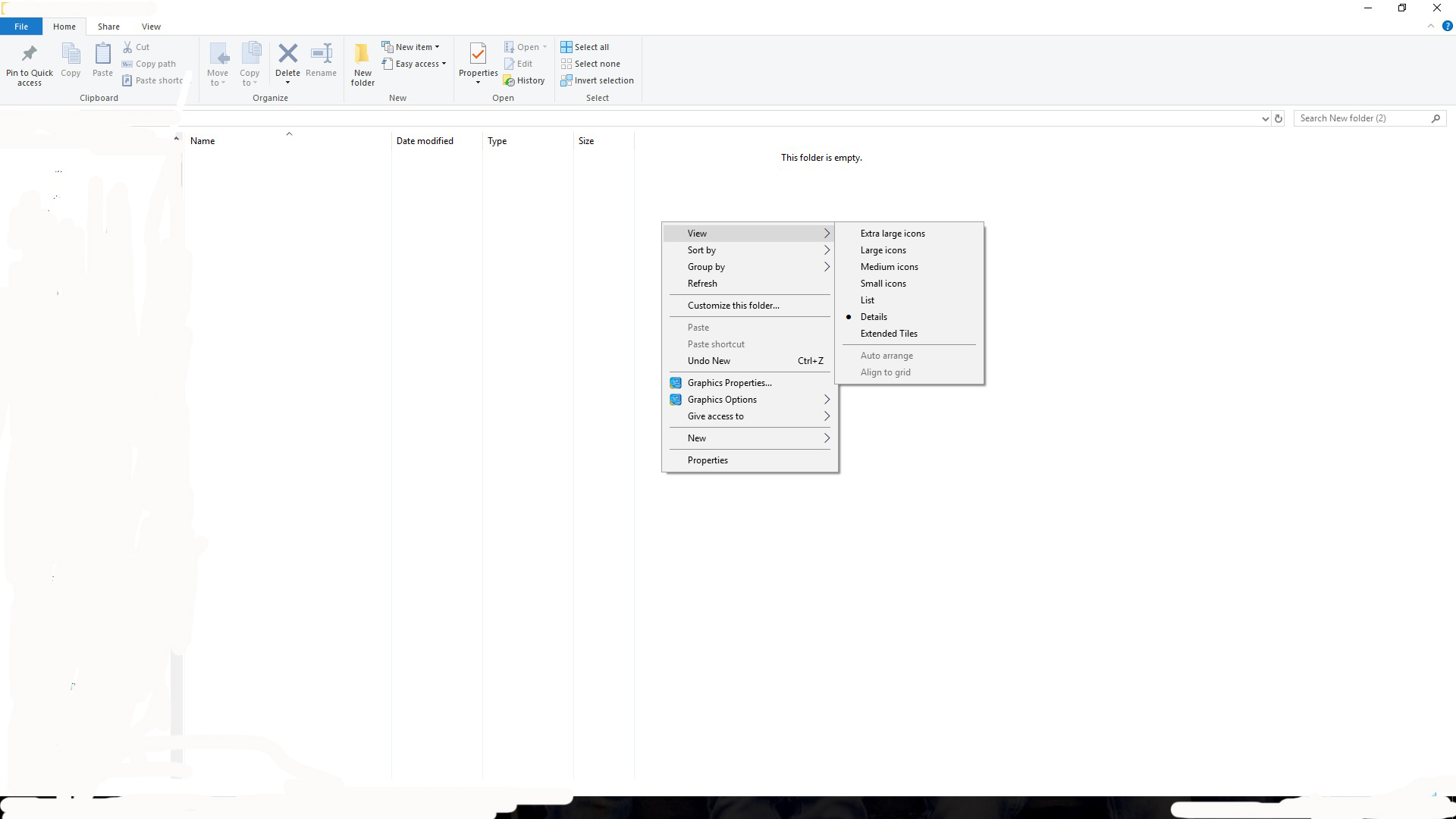Click the Date modified column header

click(x=425, y=141)
